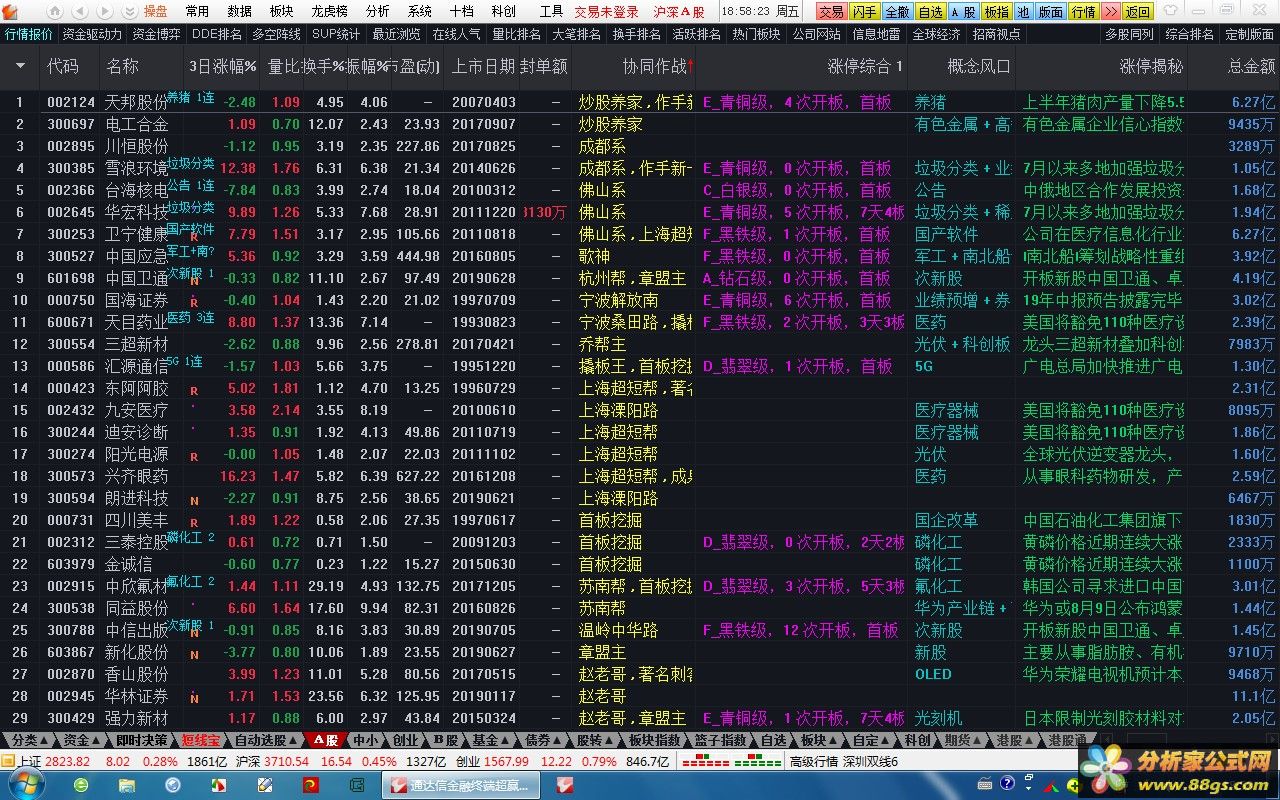The height and width of the screenshot is (800, 1280).
Task: Click the back arrow navigation icon
Action: pos(80,12)
